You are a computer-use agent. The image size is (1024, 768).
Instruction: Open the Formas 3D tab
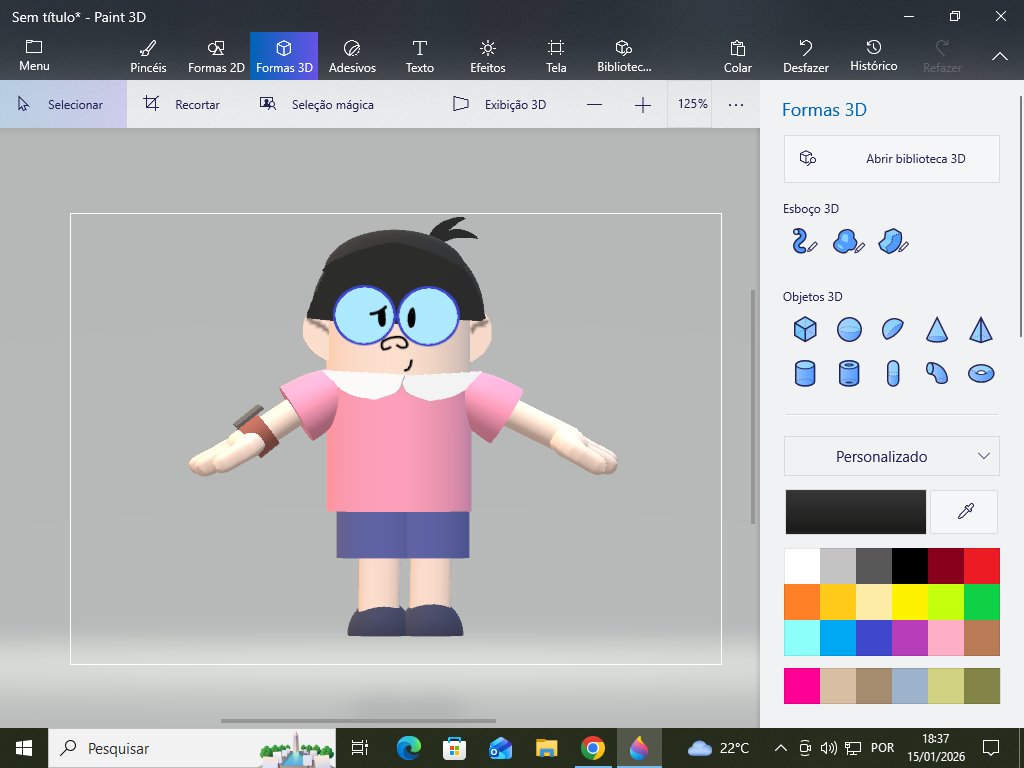[x=284, y=56]
